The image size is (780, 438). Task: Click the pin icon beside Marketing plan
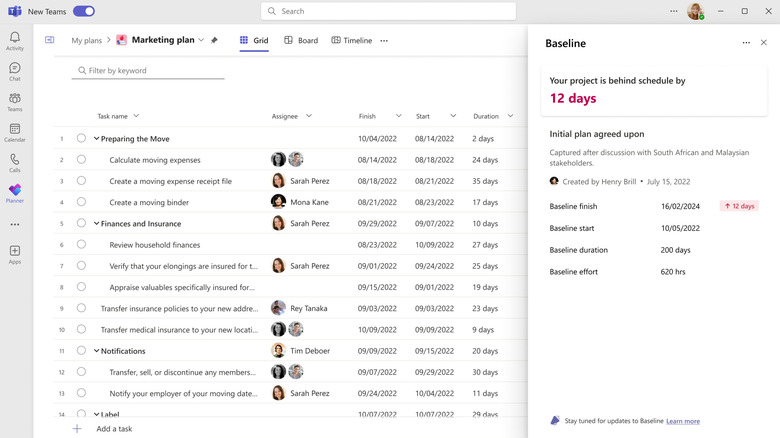[x=214, y=41]
